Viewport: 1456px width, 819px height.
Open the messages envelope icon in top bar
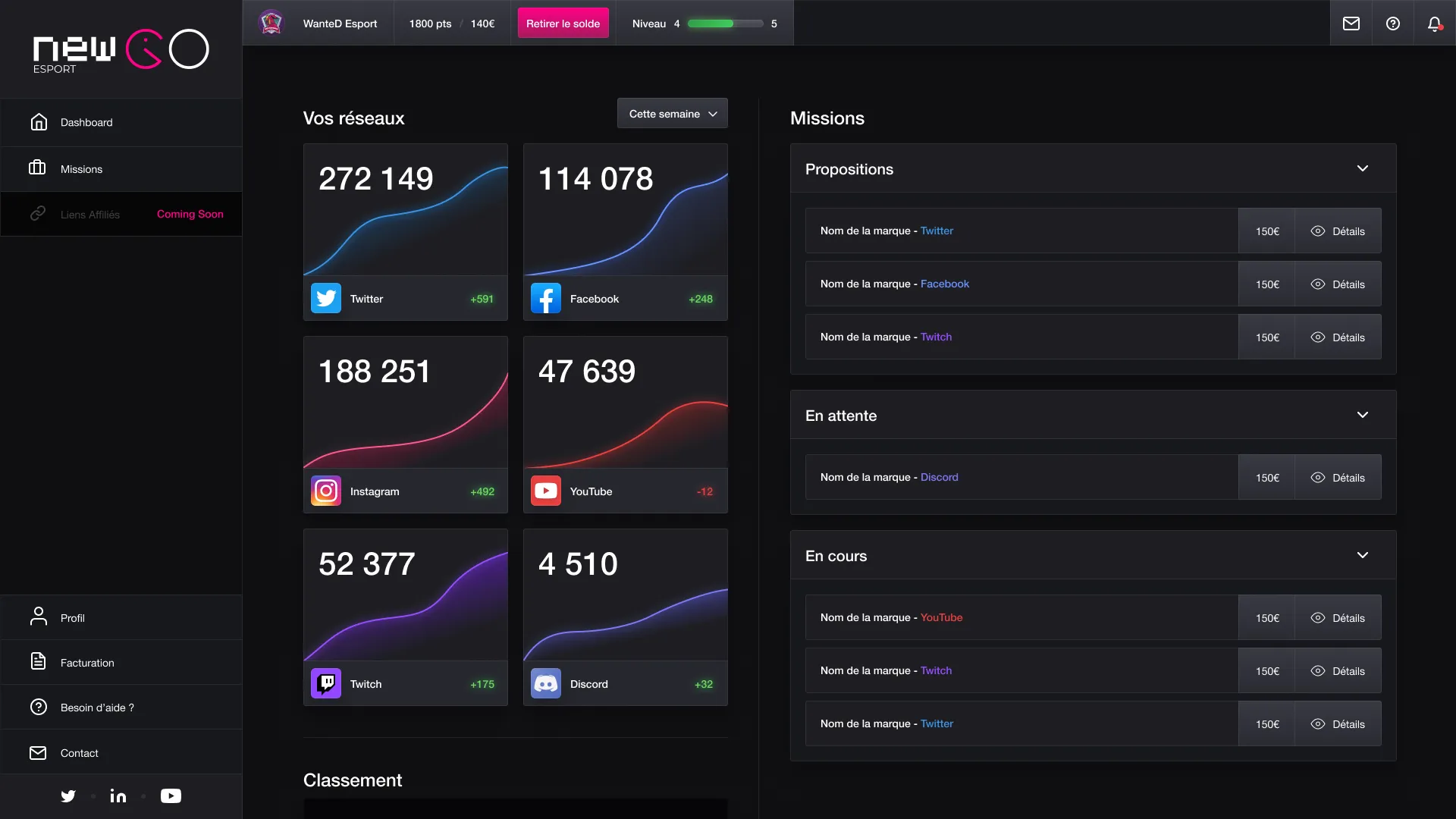tap(1351, 24)
